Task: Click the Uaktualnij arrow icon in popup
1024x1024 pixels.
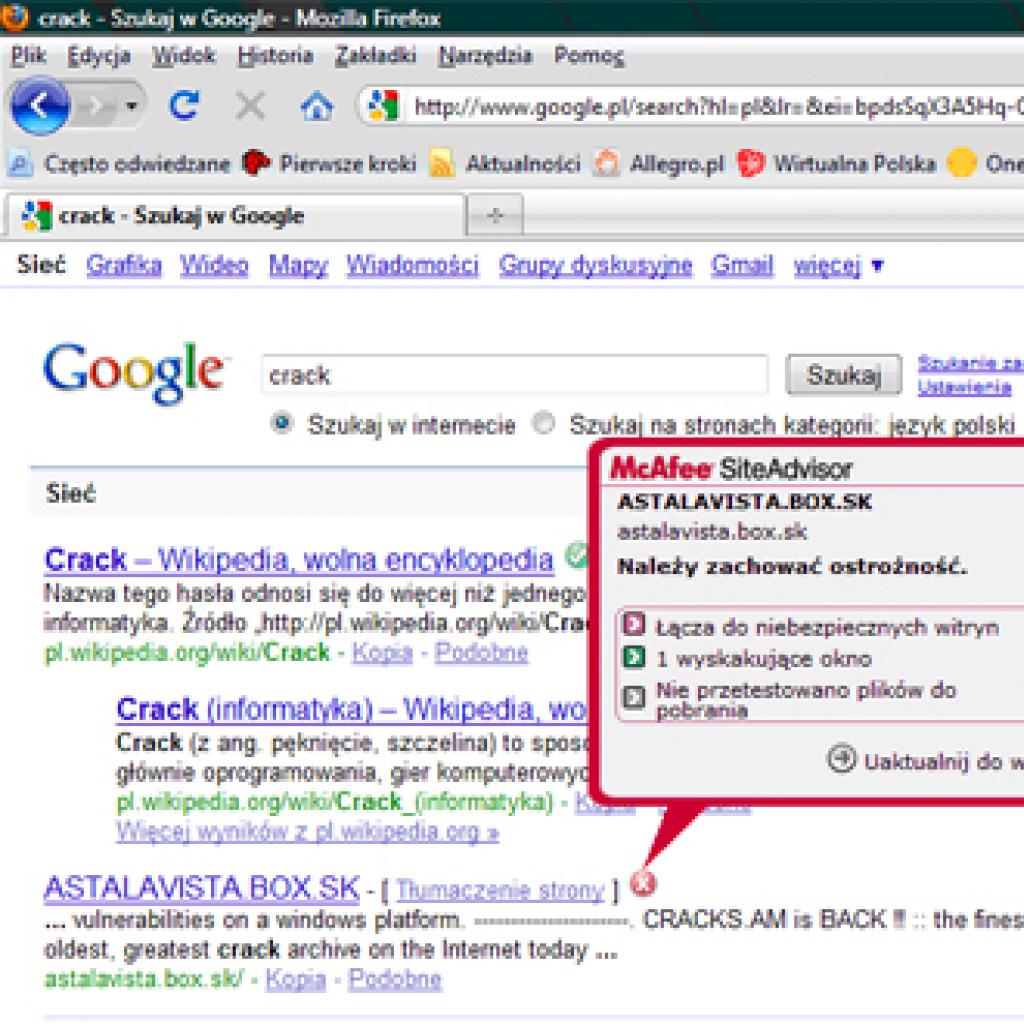Action: pos(841,759)
